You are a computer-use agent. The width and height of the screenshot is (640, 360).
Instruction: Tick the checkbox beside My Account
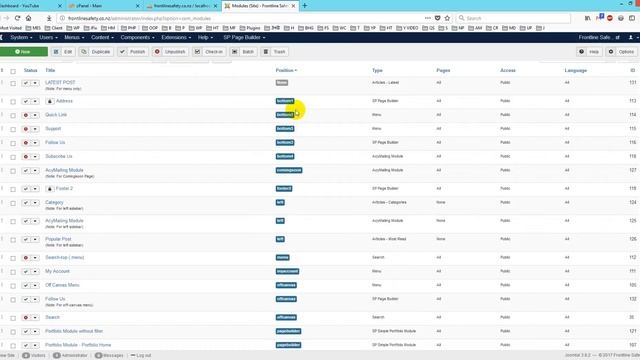[x=13, y=272]
